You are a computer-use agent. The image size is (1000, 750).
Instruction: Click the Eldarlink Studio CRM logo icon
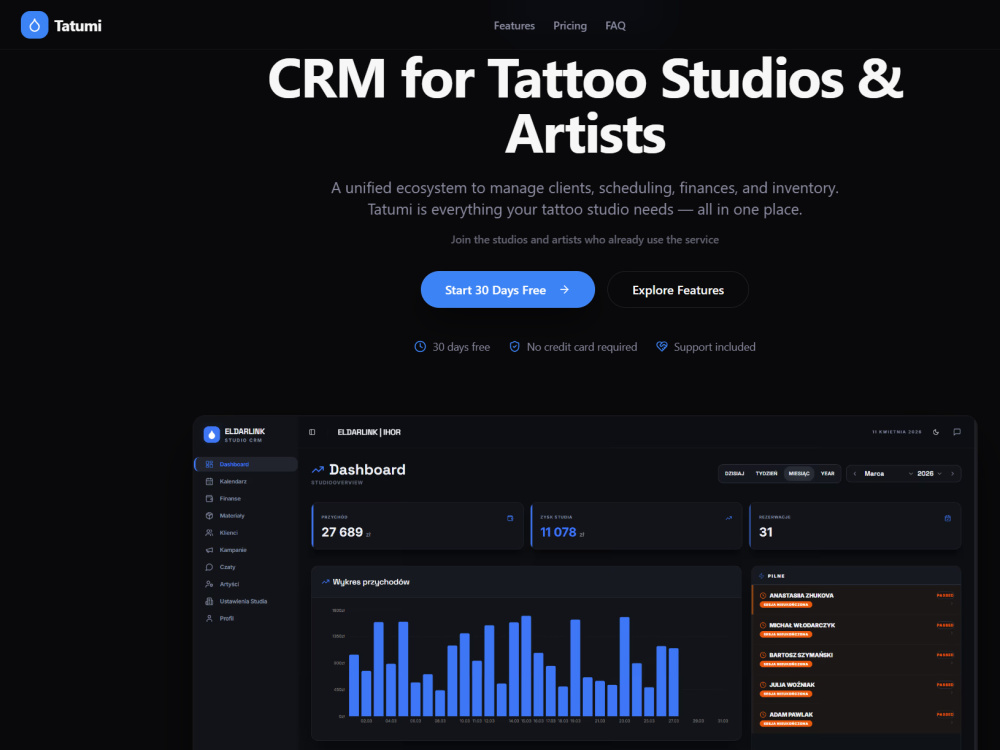[212, 434]
